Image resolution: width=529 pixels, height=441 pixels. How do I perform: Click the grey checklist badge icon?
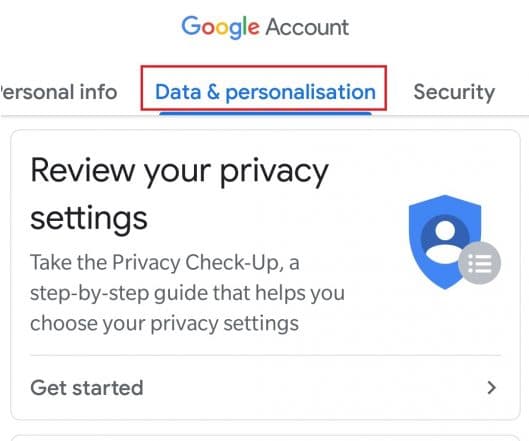click(x=479, y=263)
